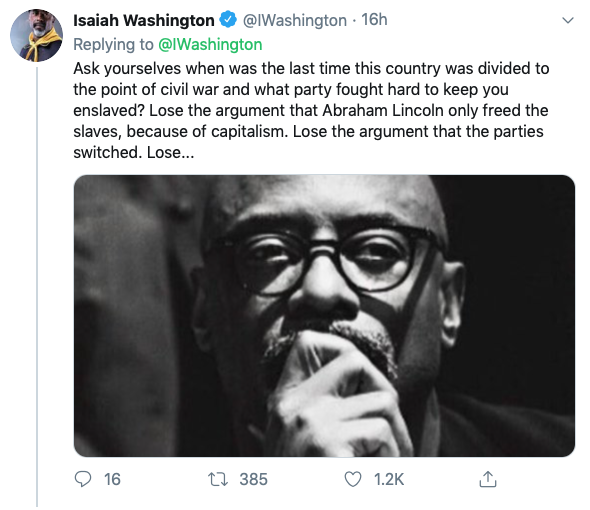This screenshot has width=590, height=510.
Task: Click the Isaiah Washington display name
Action: [x=144, y=20]
